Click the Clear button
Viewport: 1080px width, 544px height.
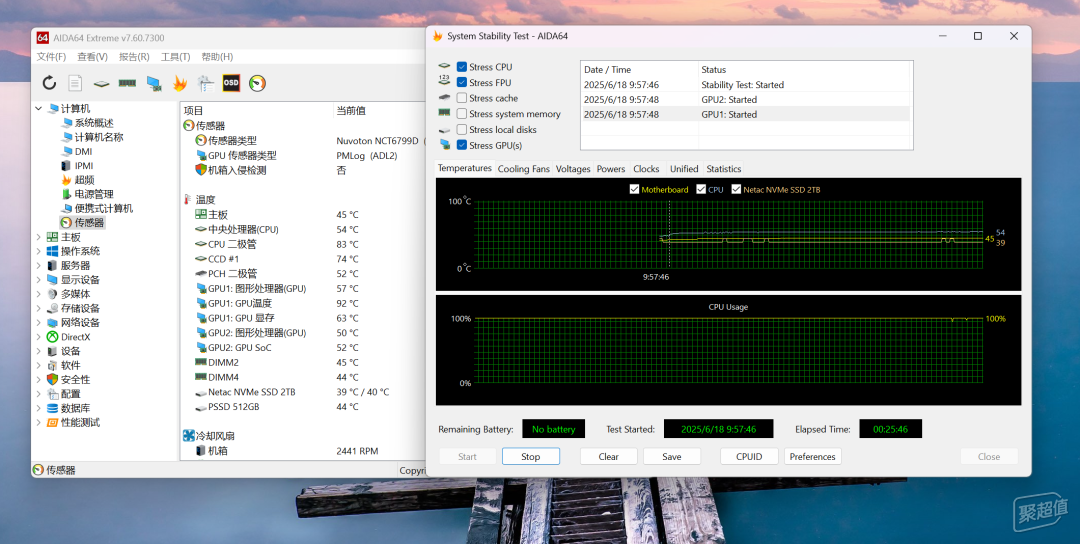click(608, 457)
